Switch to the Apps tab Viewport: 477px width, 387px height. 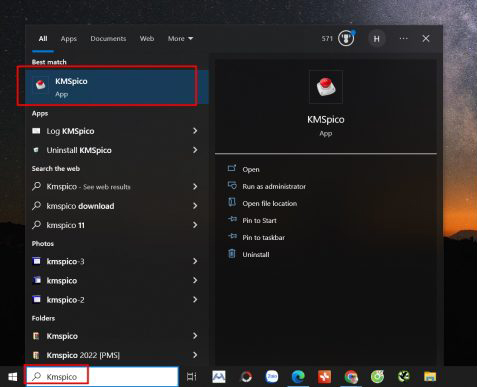tap(69, 39)
